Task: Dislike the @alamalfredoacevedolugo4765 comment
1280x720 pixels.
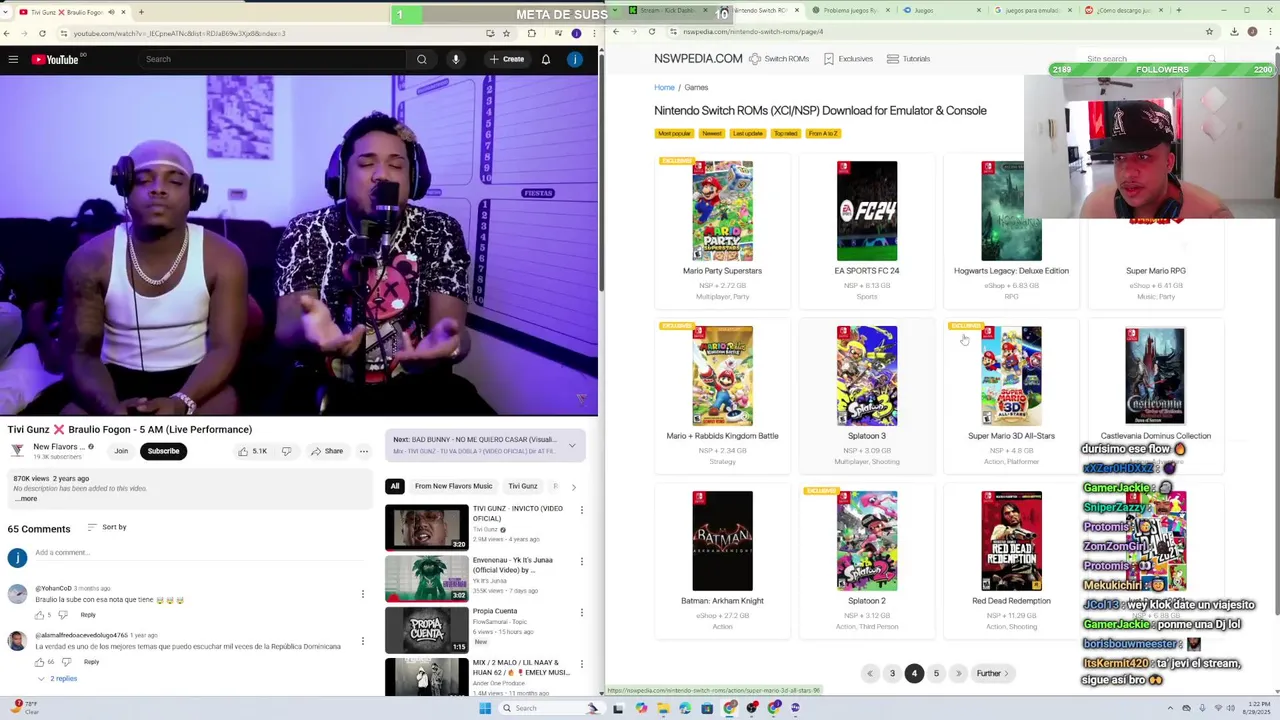Action: [x=67, y=662]
